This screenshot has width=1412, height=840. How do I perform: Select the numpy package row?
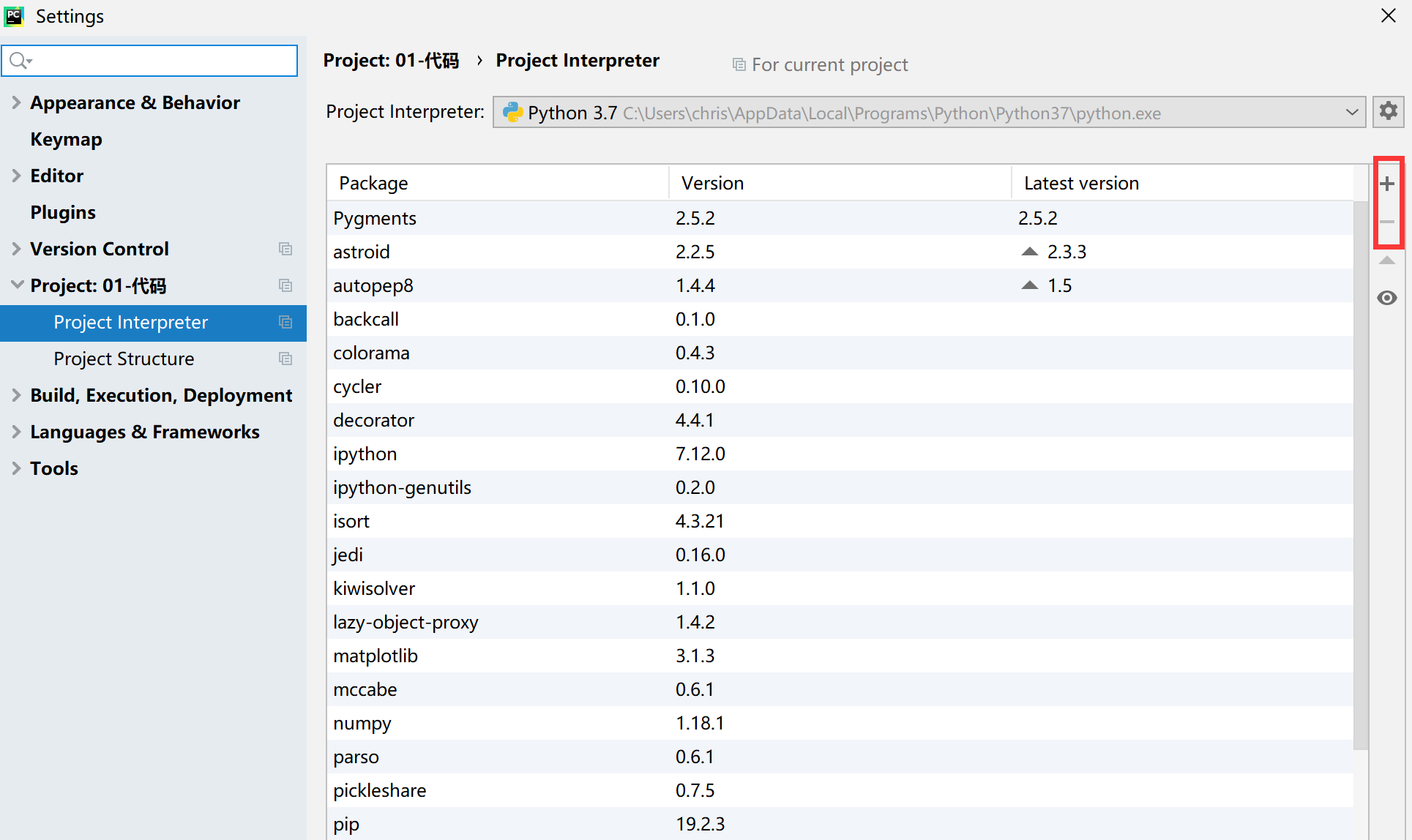[x=840, y=723]
